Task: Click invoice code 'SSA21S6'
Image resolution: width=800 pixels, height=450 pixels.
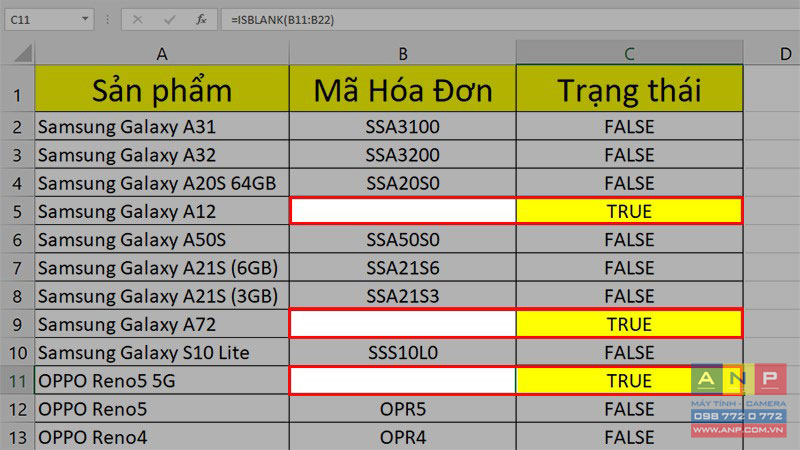Action: pyautogui.click(x=403, y=268)
